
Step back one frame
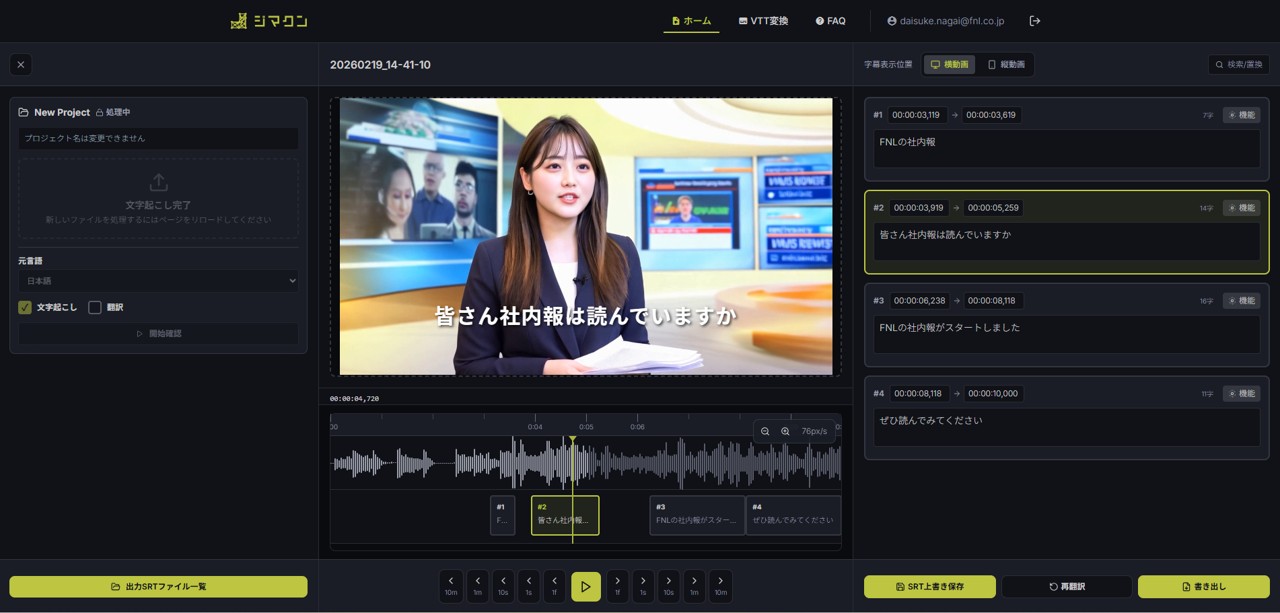pyautogui.click(x=554, y=586)
